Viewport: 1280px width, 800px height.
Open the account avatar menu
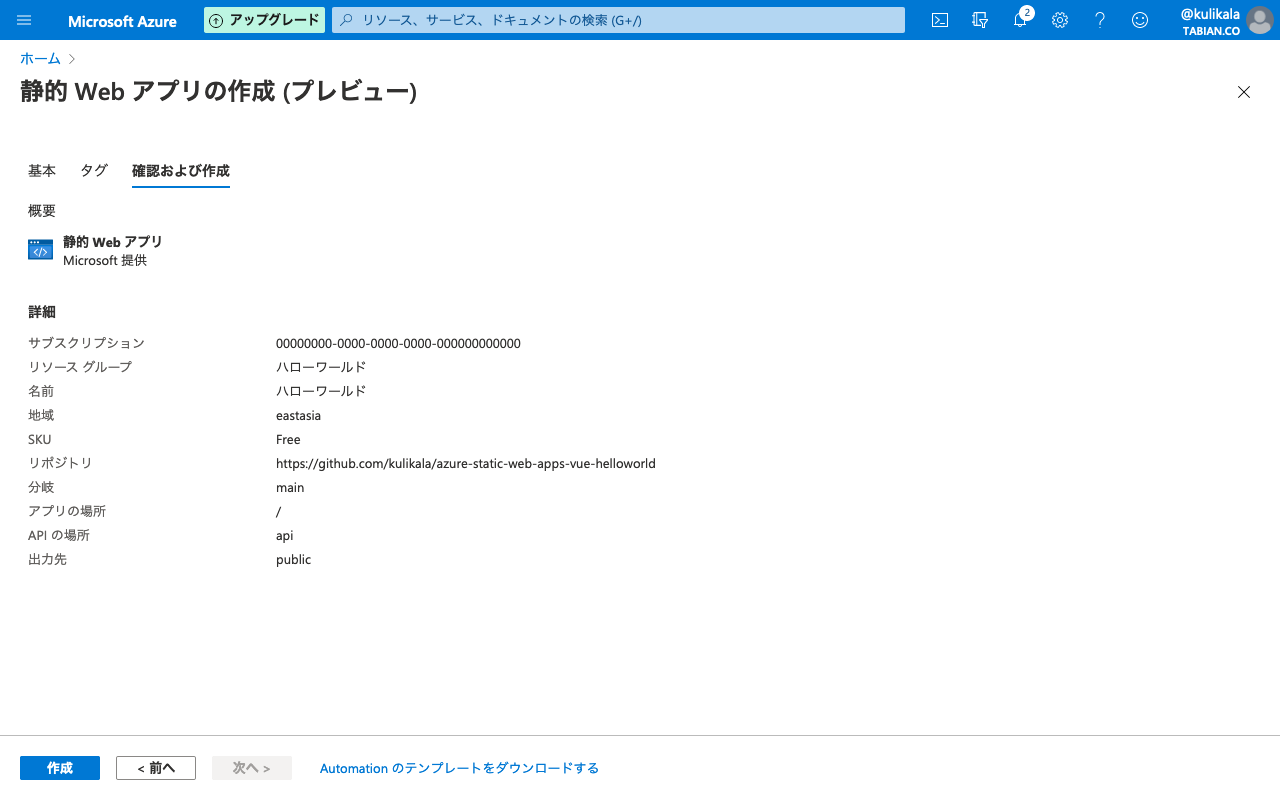click(x=1260, y=20)
